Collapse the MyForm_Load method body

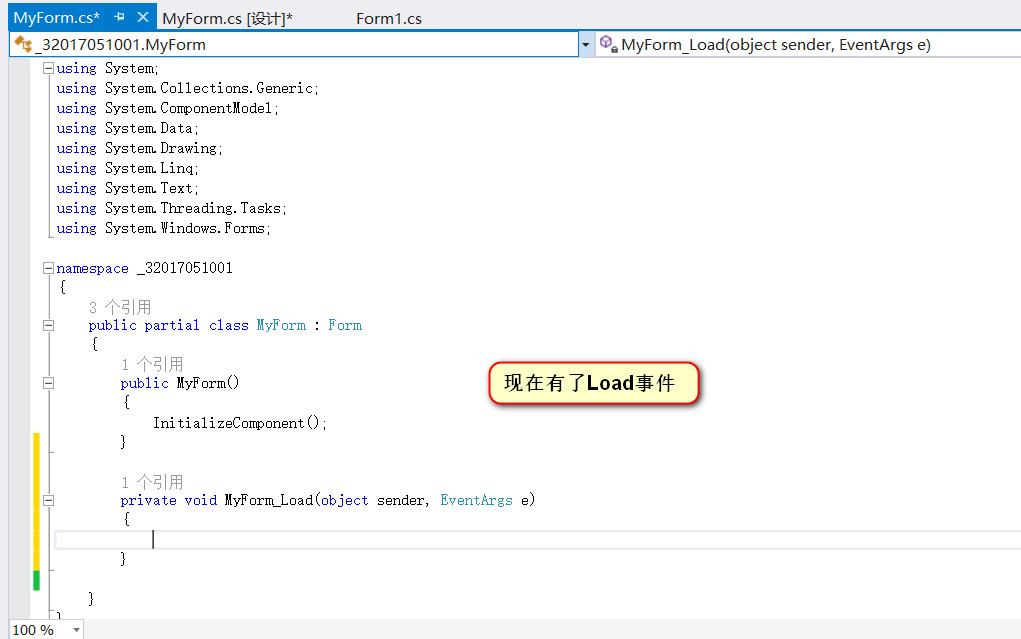[x=46, y=500]
